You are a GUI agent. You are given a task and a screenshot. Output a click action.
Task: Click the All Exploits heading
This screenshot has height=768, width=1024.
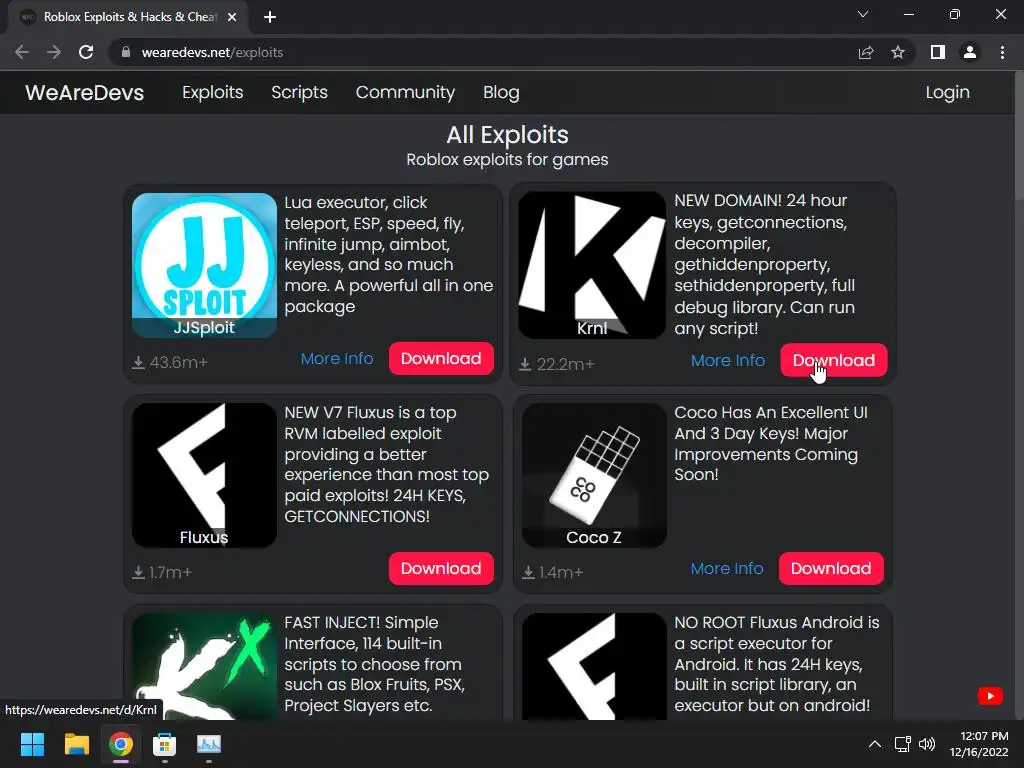(x=507, y=135)
